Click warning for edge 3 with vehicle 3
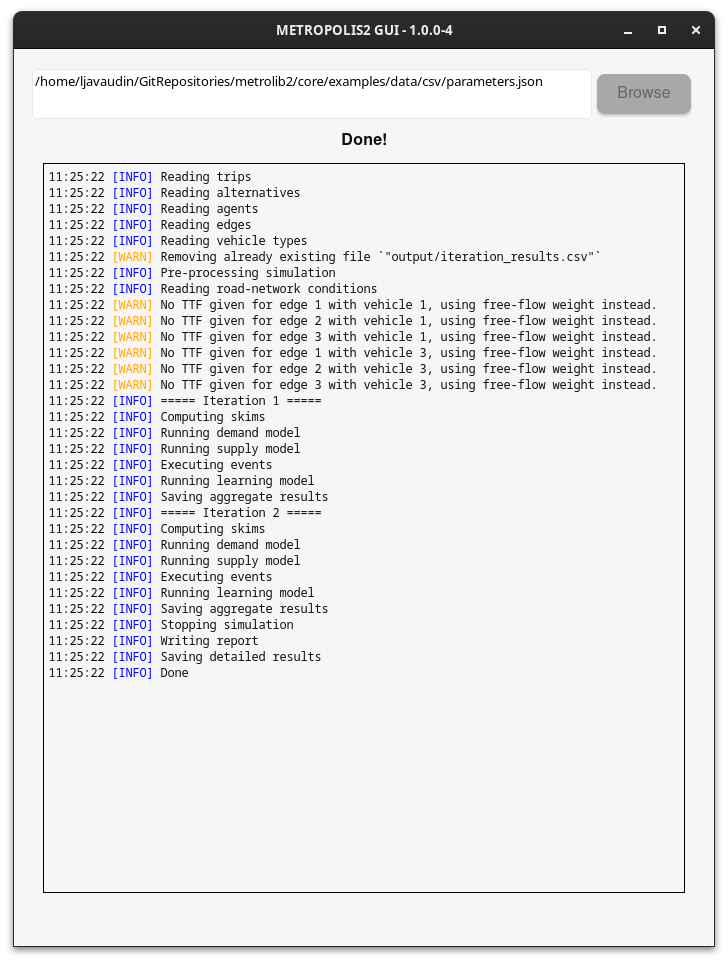The image size is (728, 963). (353, 384)
